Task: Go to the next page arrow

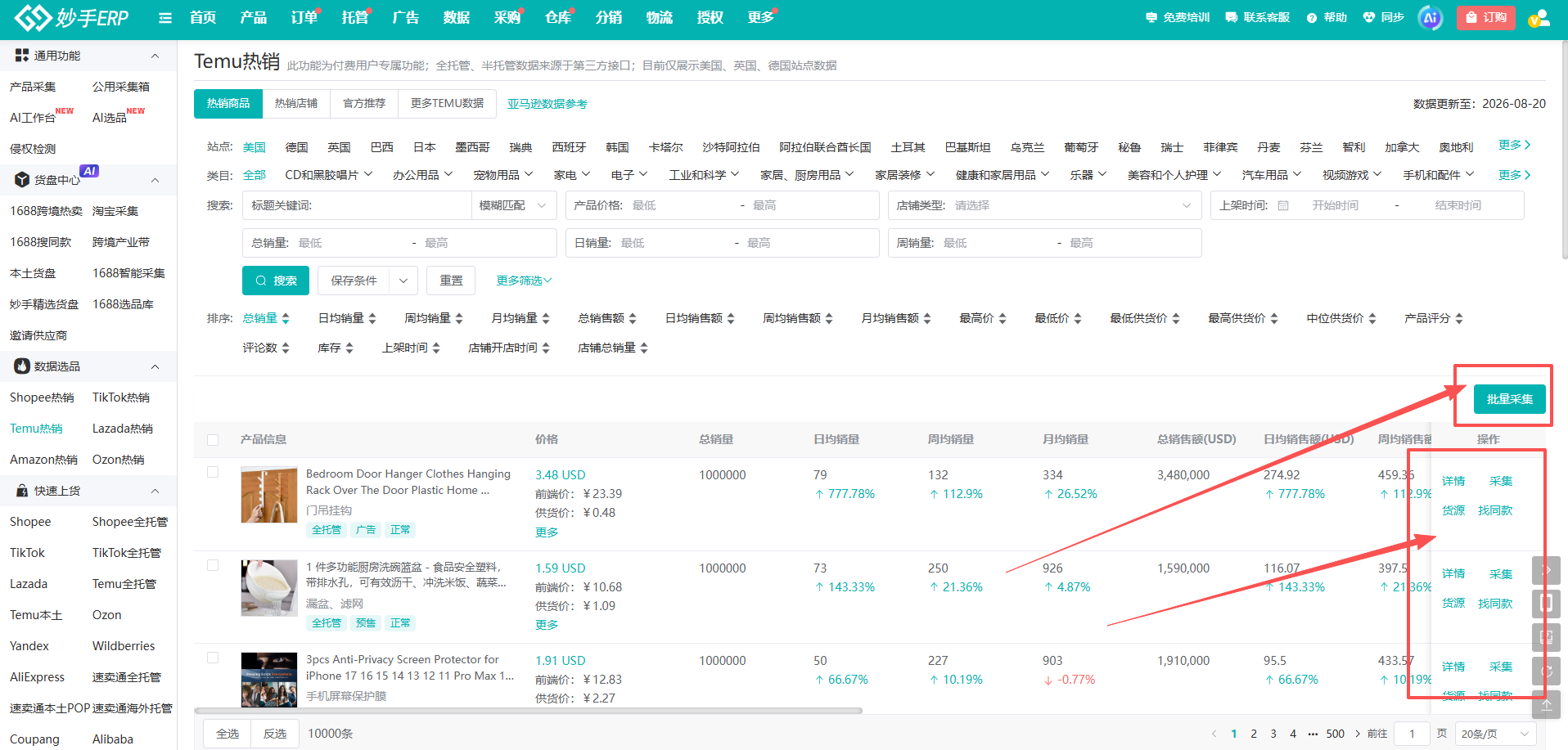Action: click(x=1358, y=734)
